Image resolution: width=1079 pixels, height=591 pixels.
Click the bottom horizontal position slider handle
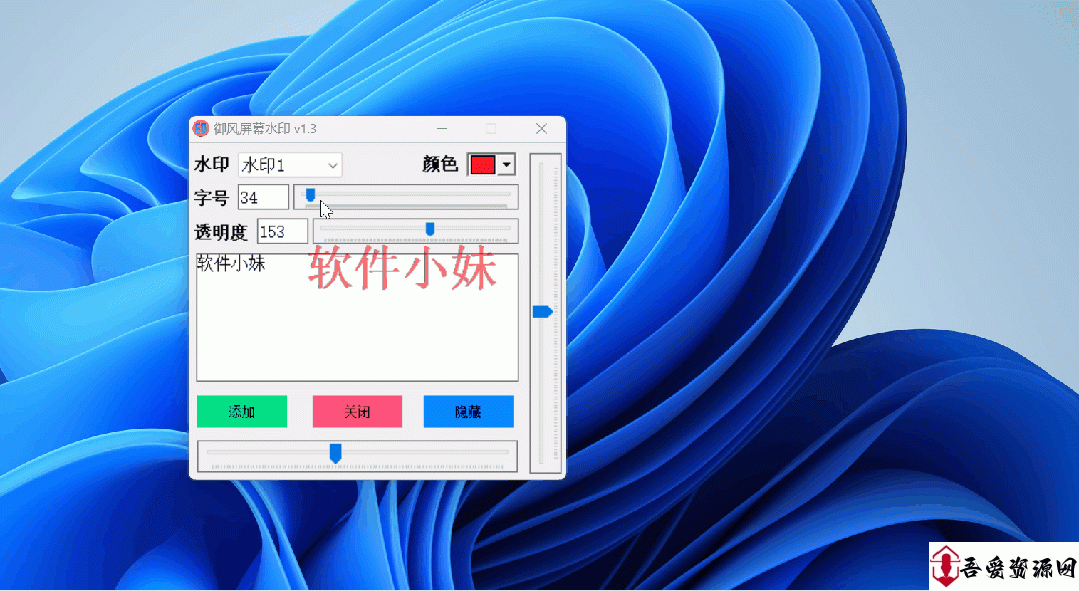(335, 453)
